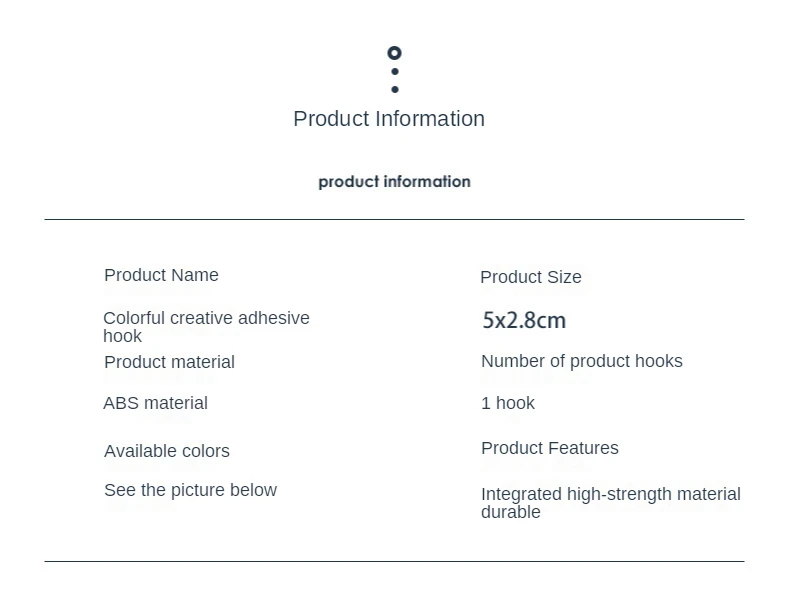
Task: Select "Colorful creative adhesive hook" text
Action: tap(206, 326)
